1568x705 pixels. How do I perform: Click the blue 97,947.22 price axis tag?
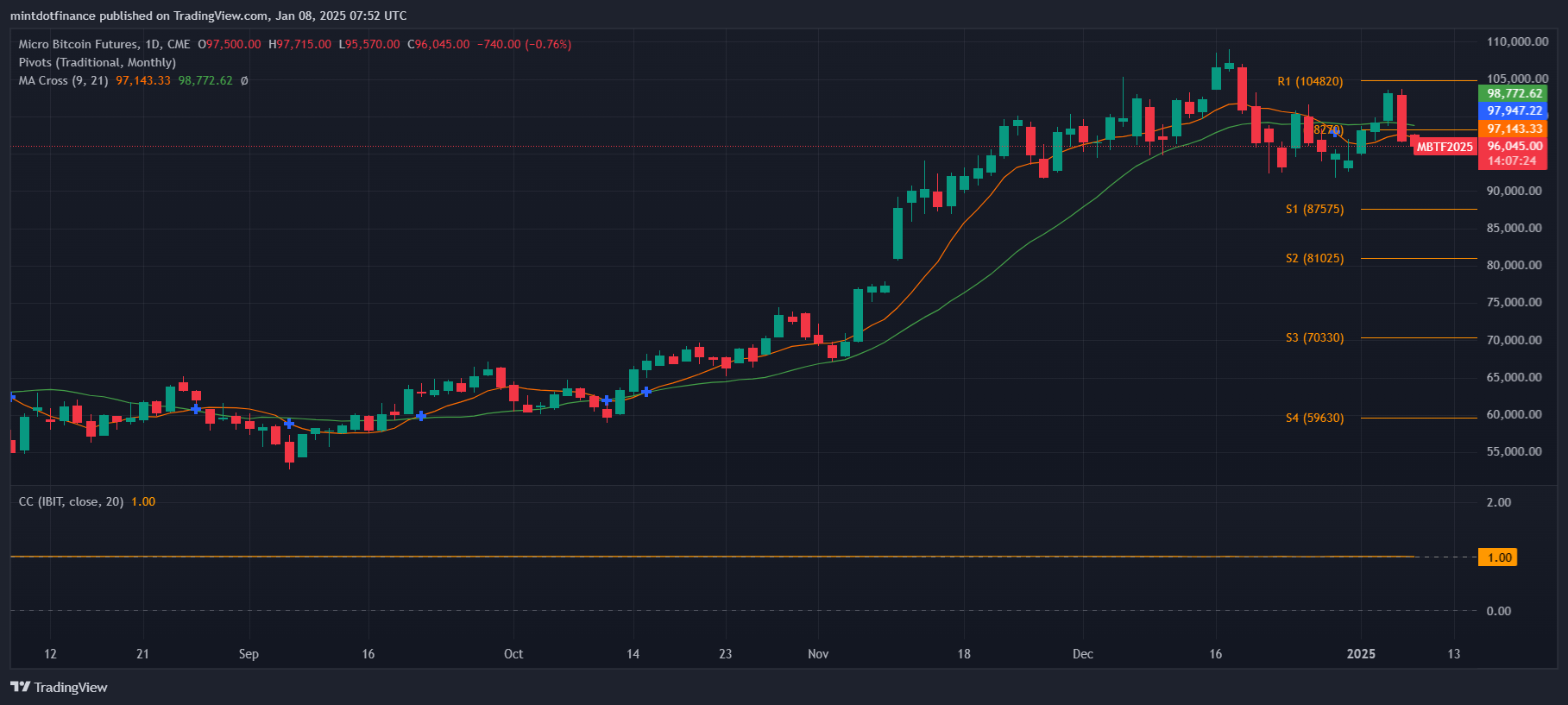point(1514,110)
